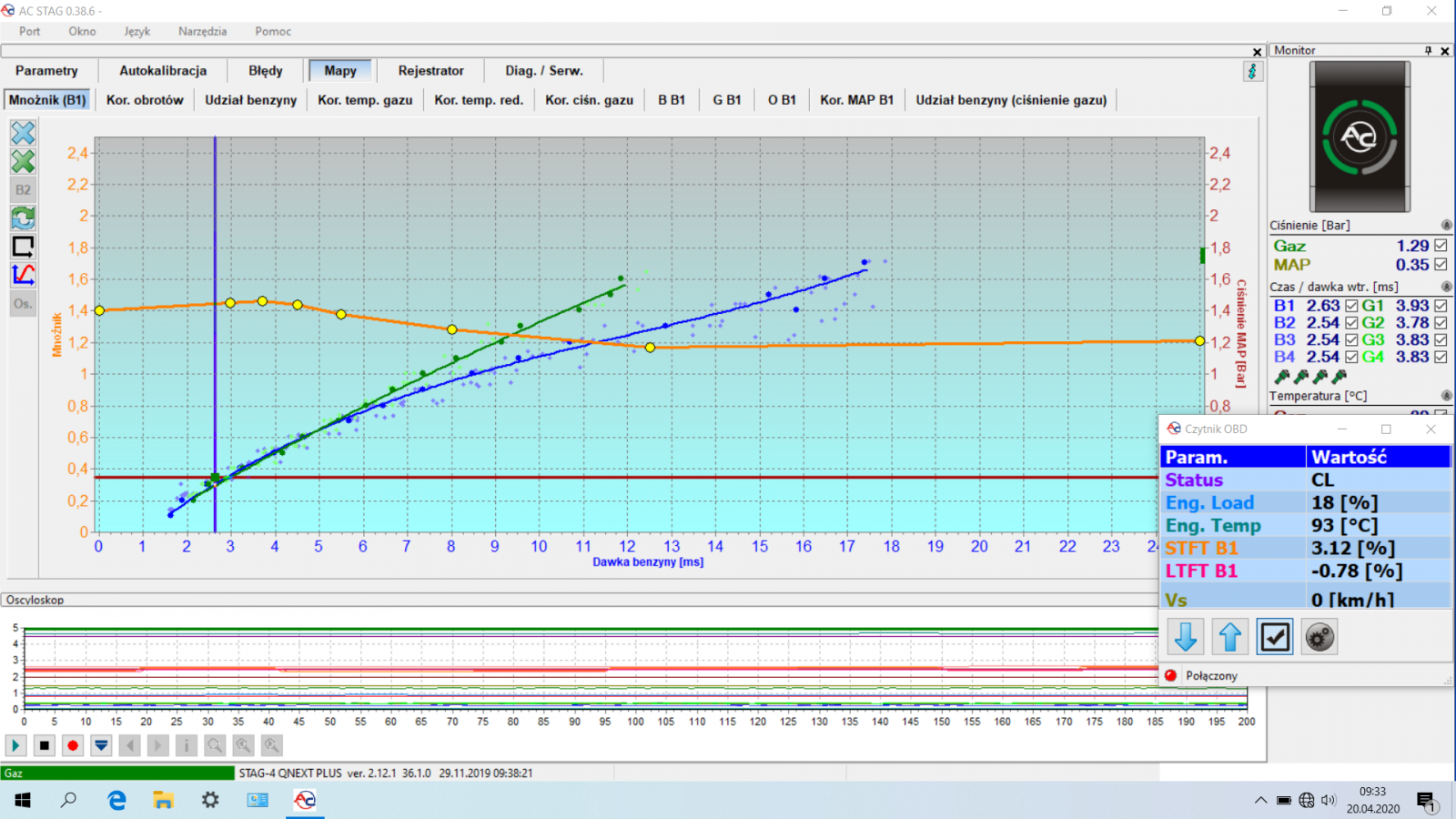Click the yellow multiplier point near 12.5 ms
Viewport: 1456px width, 819px height.
pyautogui.click(x=650, y=348)
